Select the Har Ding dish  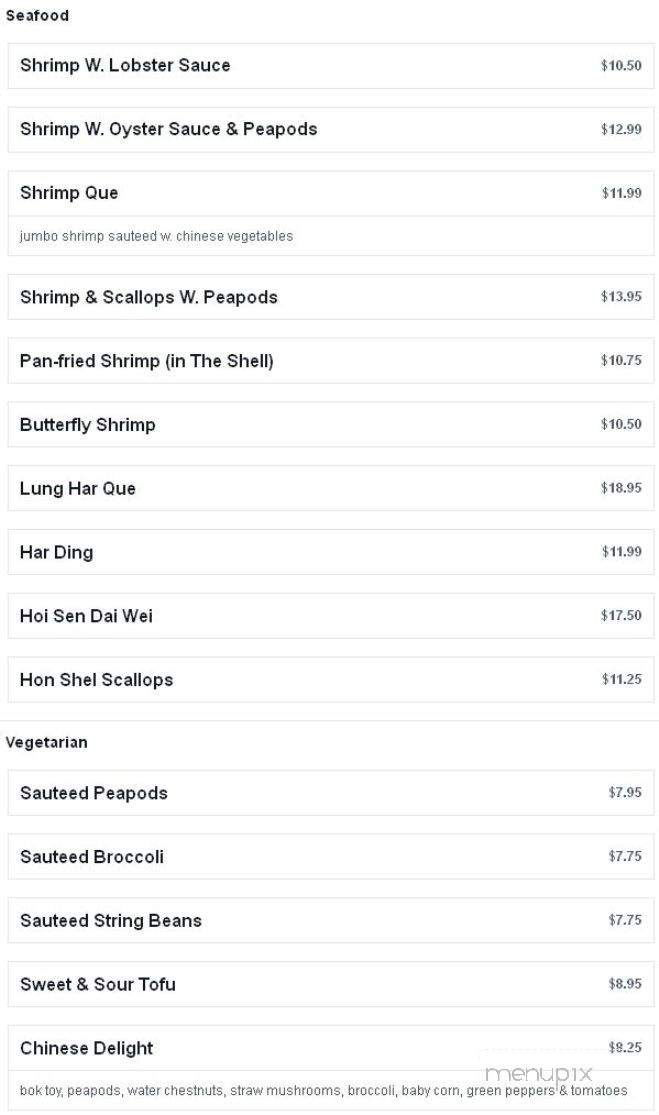click(x=331, y=552)
